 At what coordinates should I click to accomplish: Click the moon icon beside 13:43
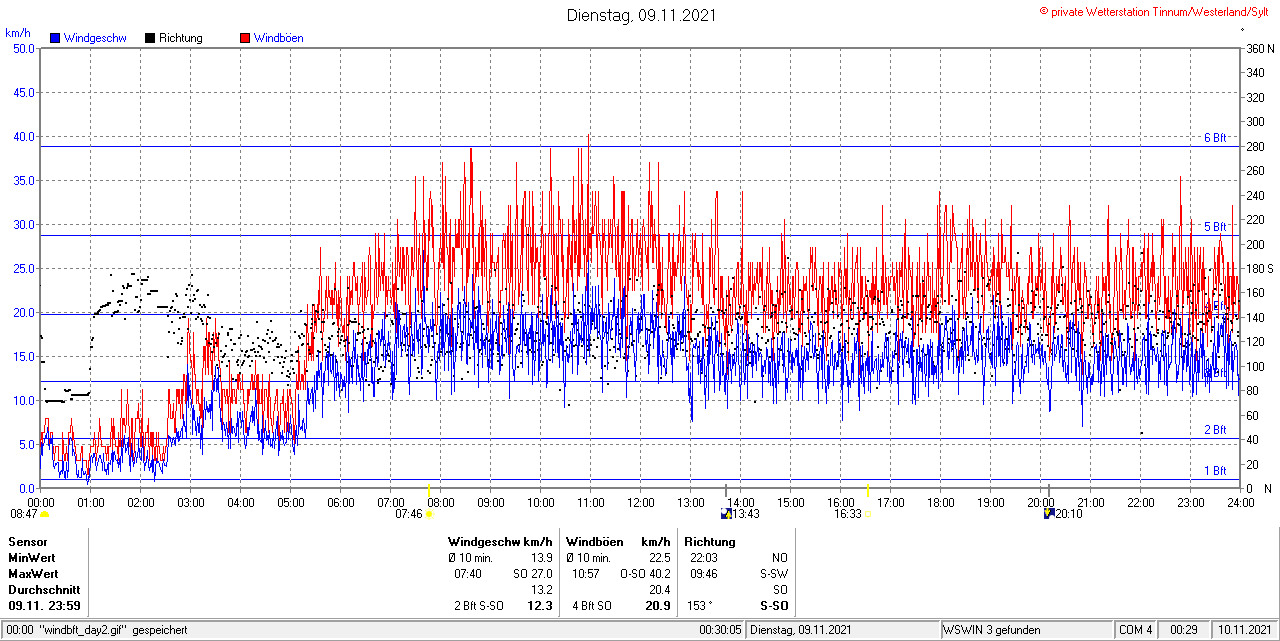pyautogui.click(x=725, y=514)
